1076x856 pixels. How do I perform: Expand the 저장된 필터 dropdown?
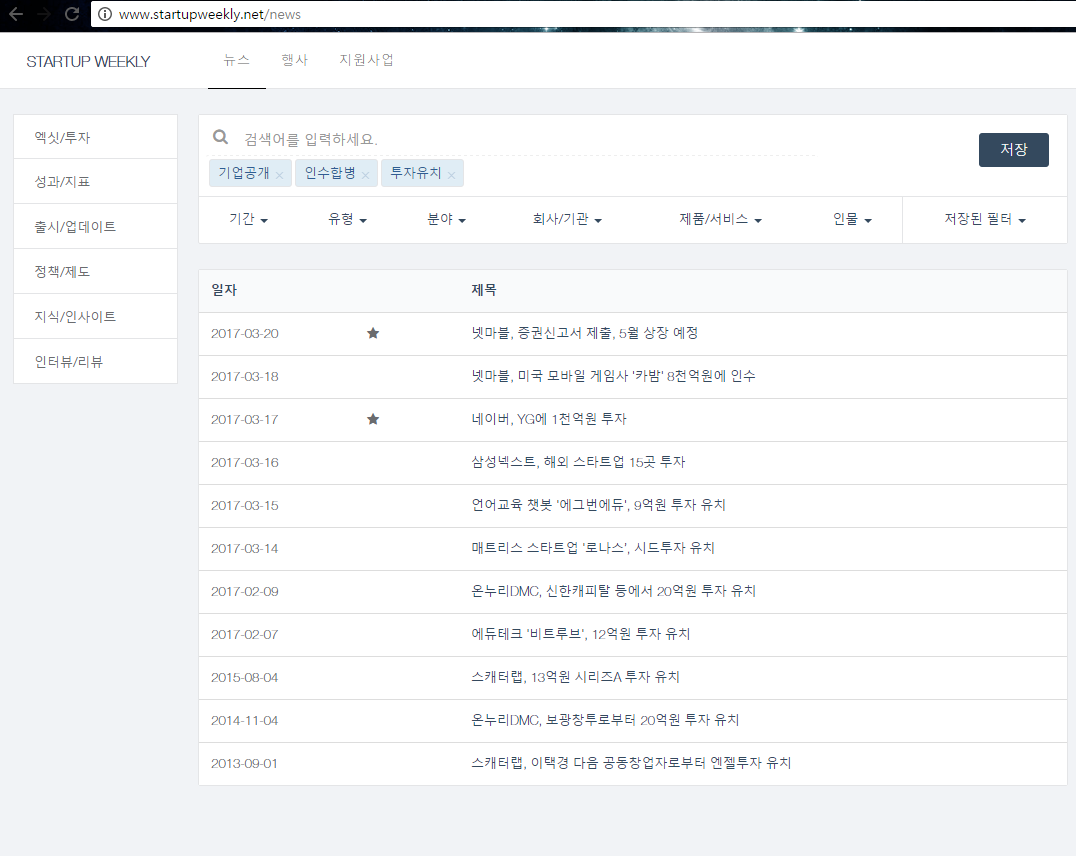(985, 219)
